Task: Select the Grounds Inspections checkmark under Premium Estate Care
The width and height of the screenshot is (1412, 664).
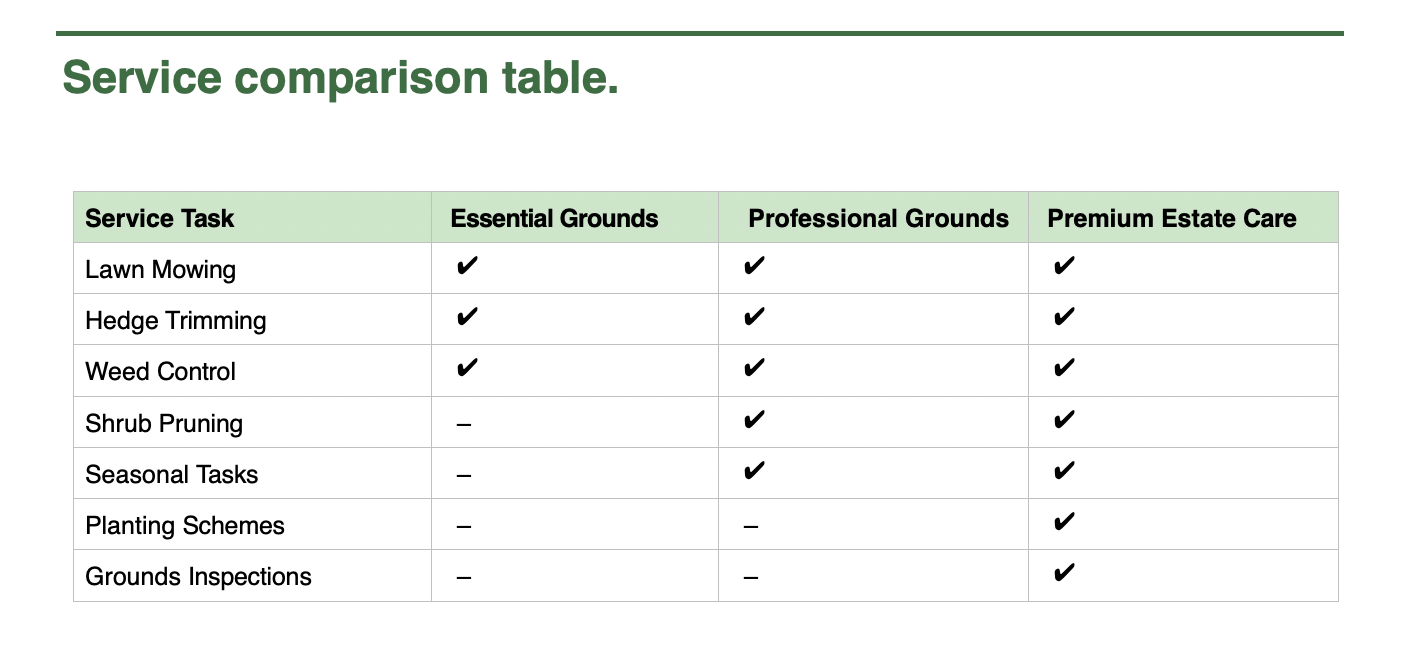Action: click(1065, 573)
